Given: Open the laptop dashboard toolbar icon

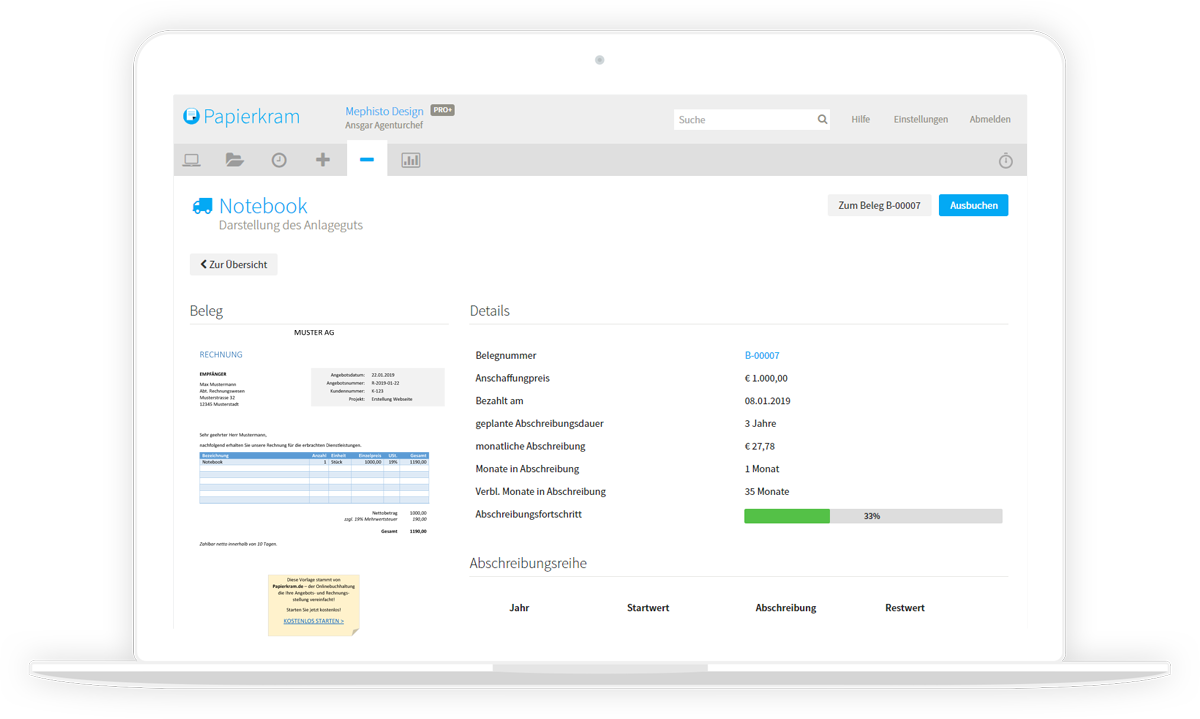Looking at the screenshot, I should pyautogui.click(x=192, y=160).
